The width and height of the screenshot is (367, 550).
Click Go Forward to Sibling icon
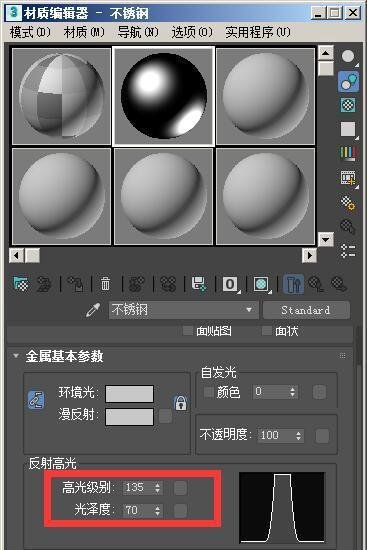(x=339, y=284)
